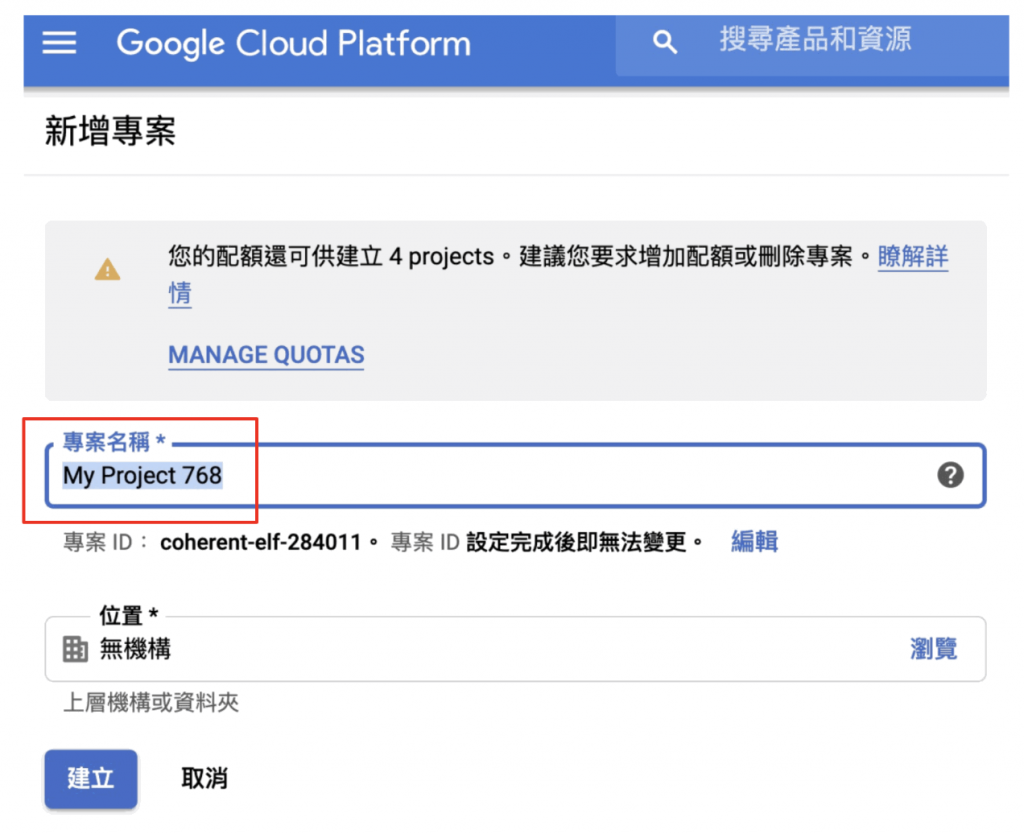Click the organization building icon in location field
This screenshot has height=834, width=1024.
point(75,649)
